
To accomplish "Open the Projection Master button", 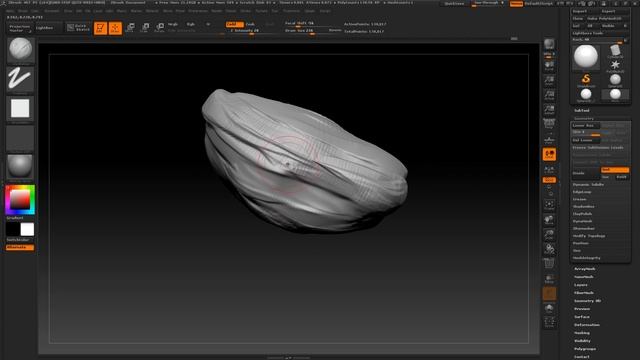I will [x=20, y=28].
